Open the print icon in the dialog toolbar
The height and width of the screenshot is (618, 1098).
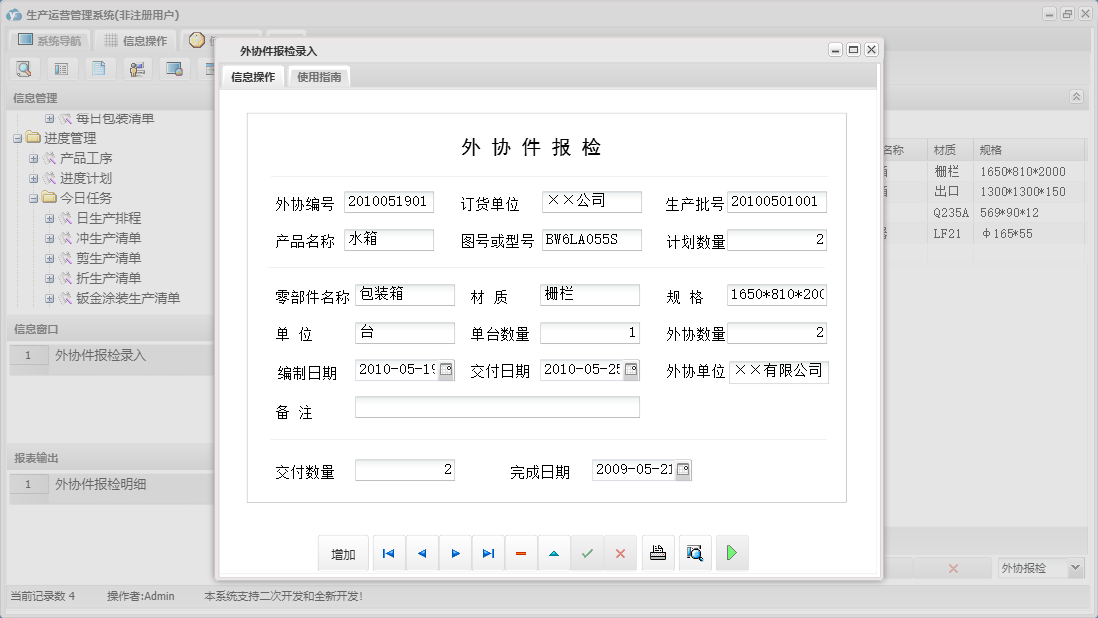point(657,552)
